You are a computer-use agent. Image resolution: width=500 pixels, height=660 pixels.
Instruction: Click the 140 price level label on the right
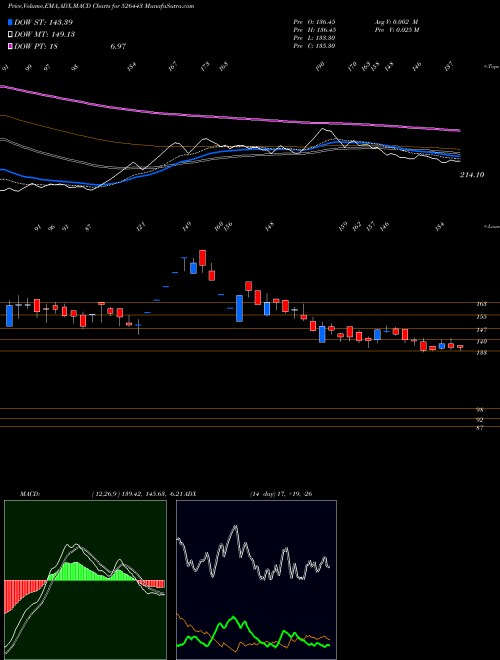pos(482,341)
